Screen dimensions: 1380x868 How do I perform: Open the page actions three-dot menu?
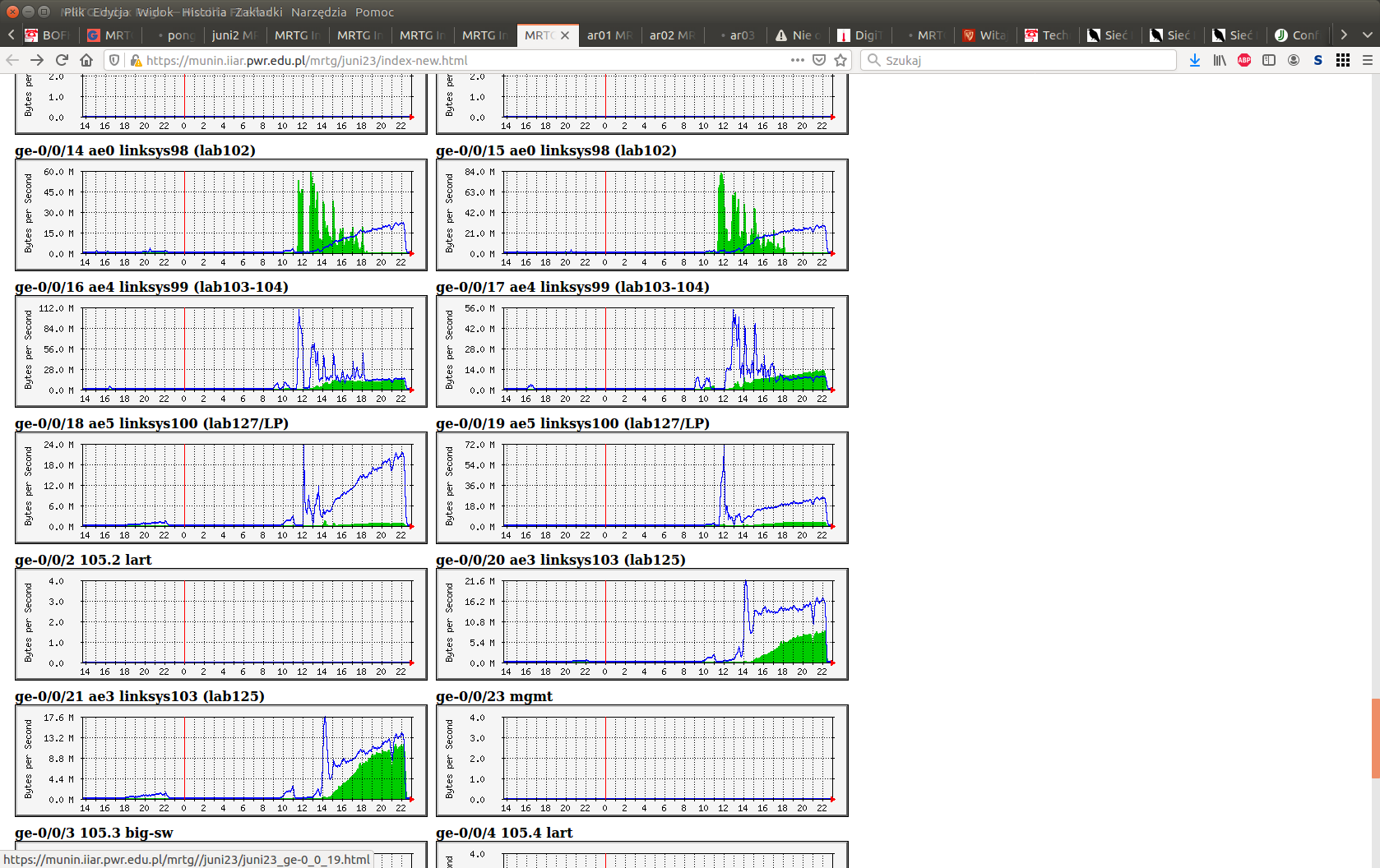(x=797, y=60)
